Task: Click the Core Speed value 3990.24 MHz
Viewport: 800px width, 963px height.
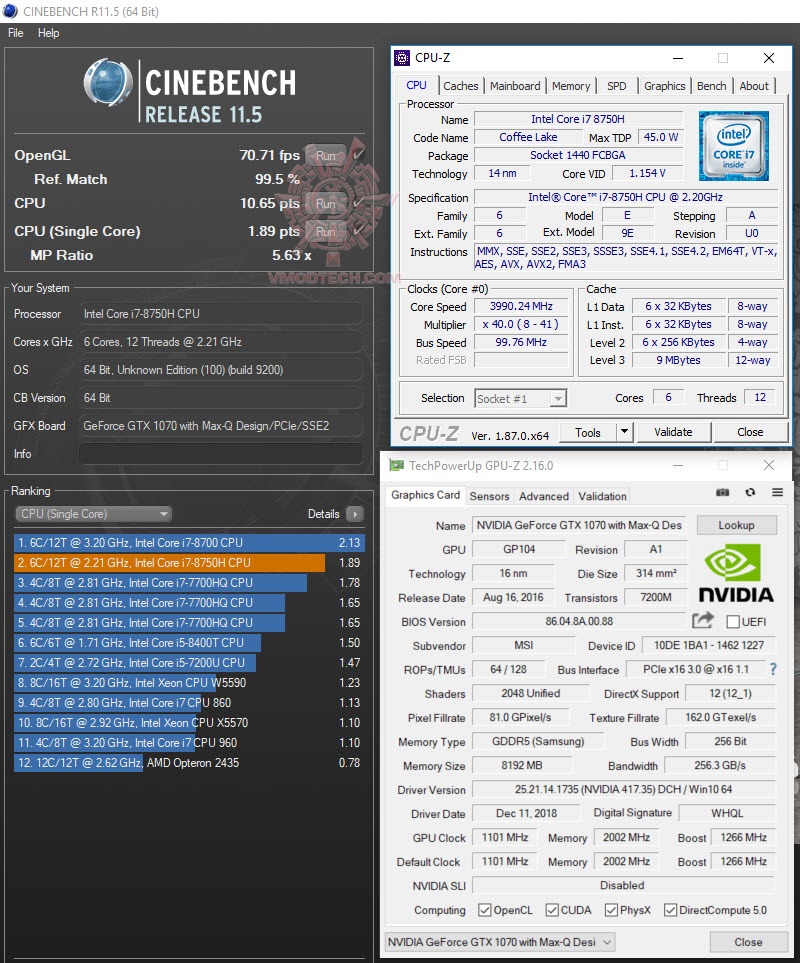Action: pyautogui.click(x=521, y=306)
